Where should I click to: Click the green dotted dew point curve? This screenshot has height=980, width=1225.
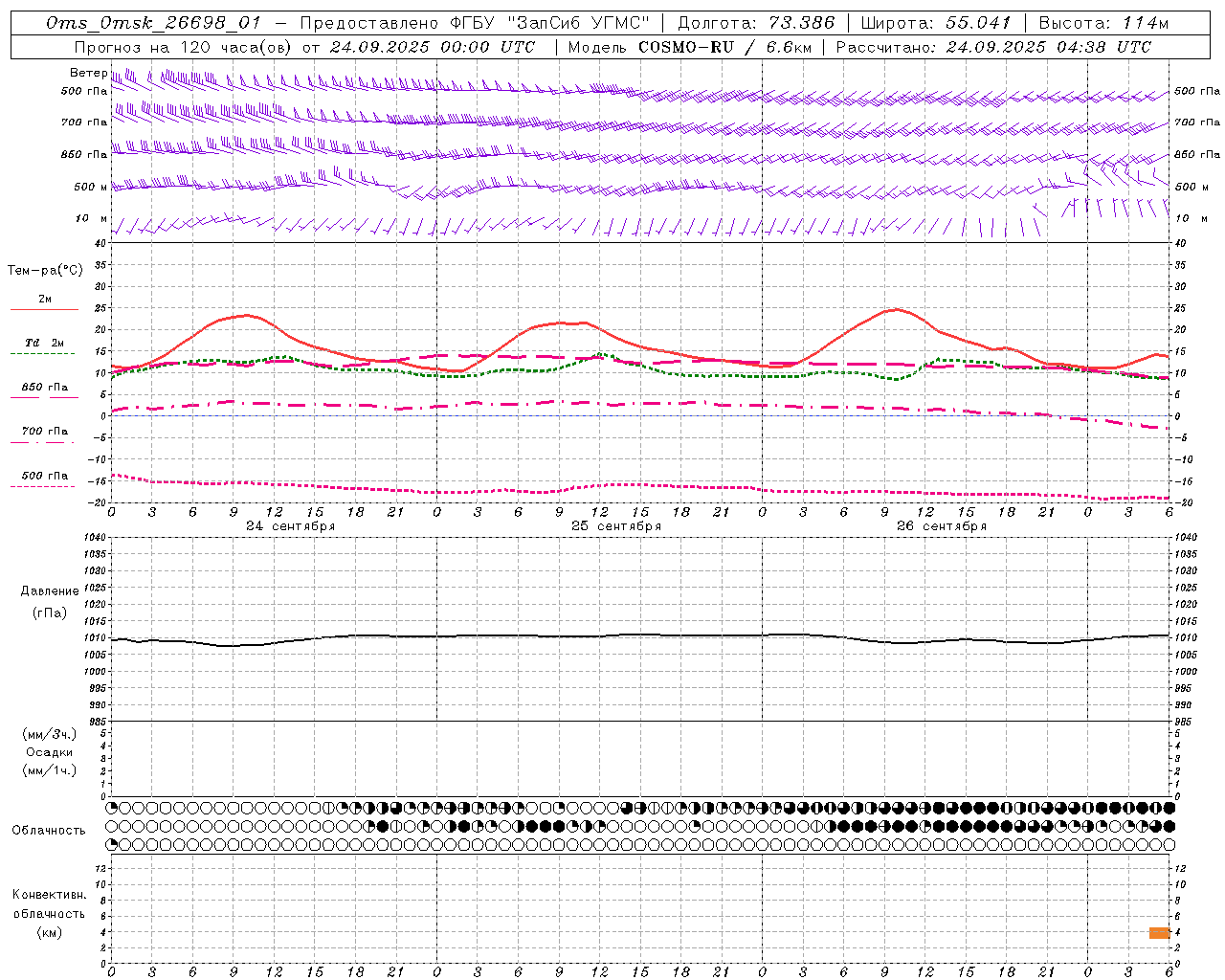[x=640, y=367]
